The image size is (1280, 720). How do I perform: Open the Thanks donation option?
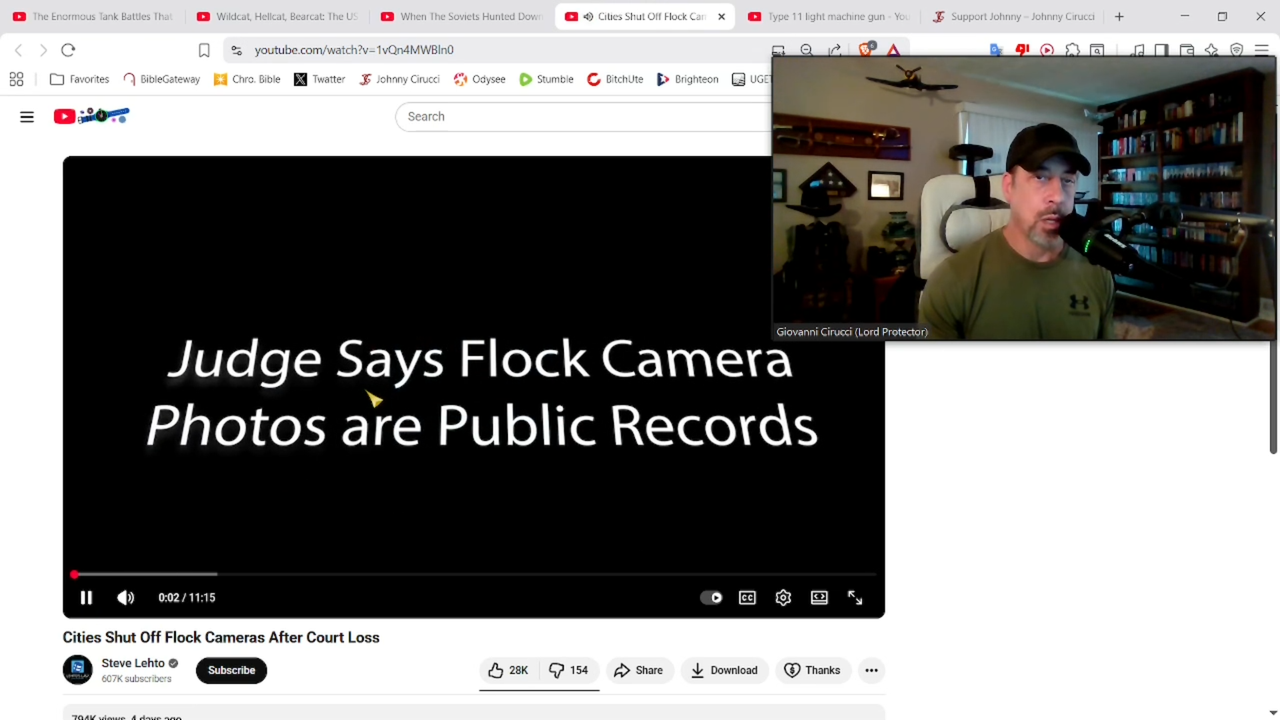(x=812, y=670)
